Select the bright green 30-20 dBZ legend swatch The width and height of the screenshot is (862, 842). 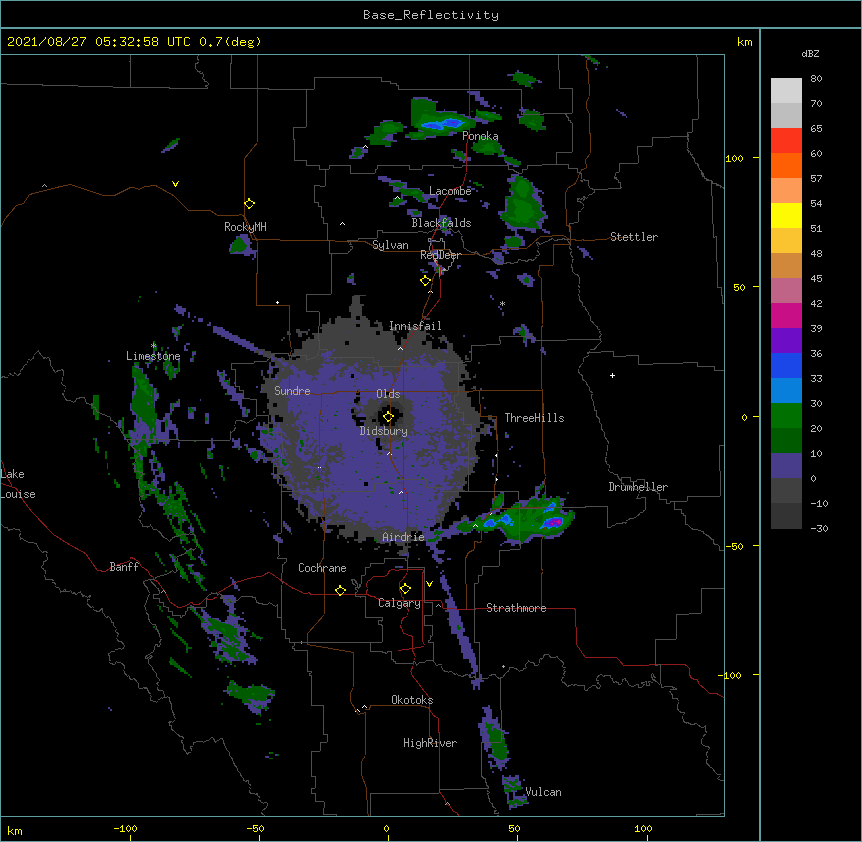786,416
